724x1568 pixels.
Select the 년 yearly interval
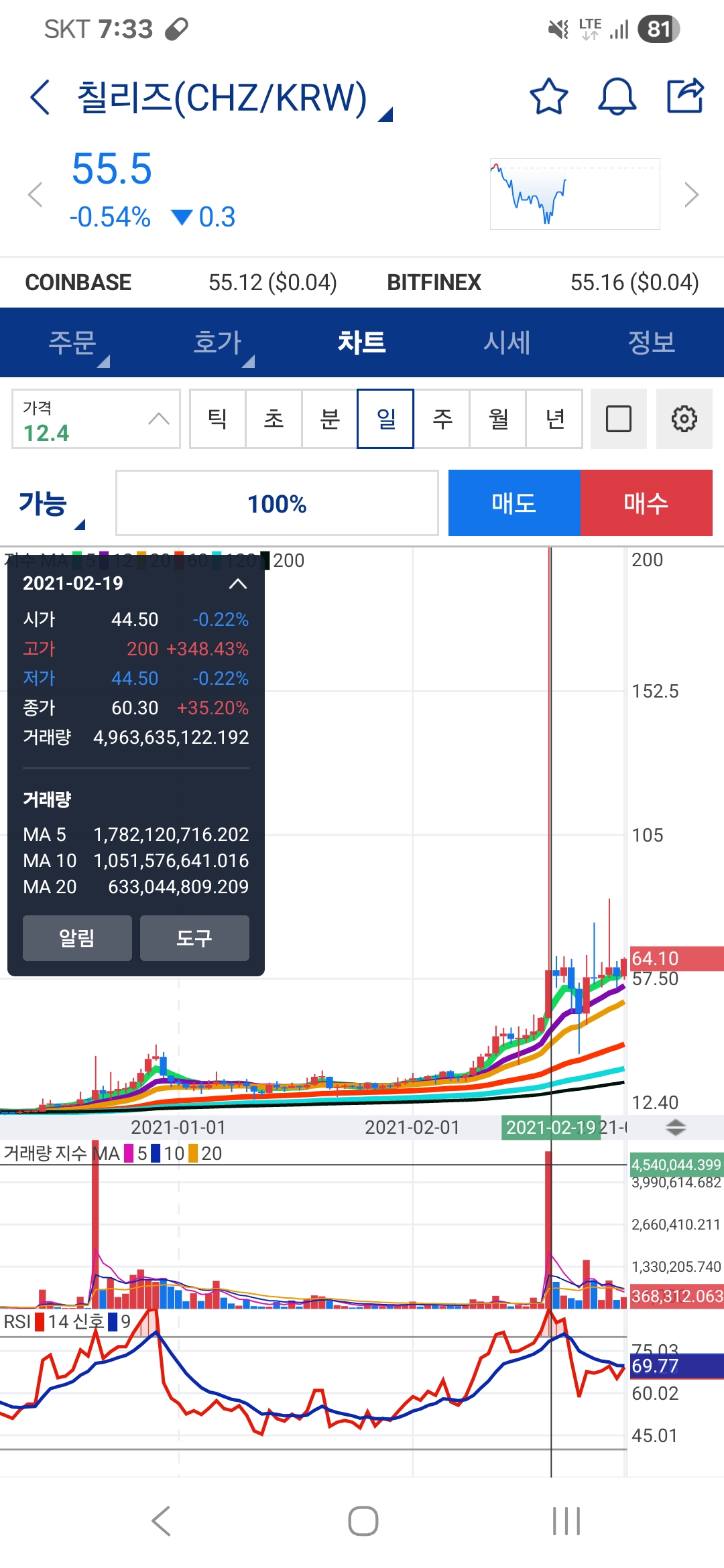tap(554, 419)
